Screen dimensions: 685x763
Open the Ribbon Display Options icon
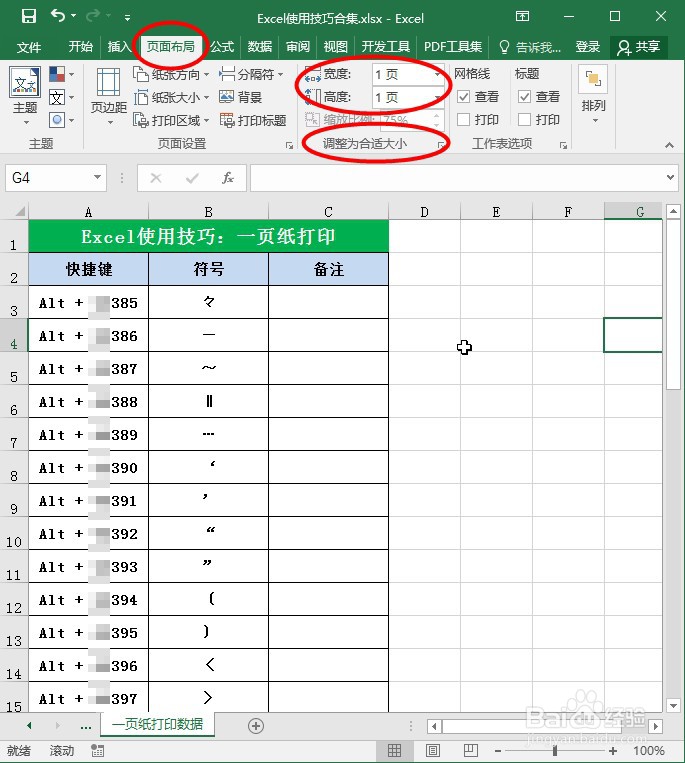click(x=522, y=17)
